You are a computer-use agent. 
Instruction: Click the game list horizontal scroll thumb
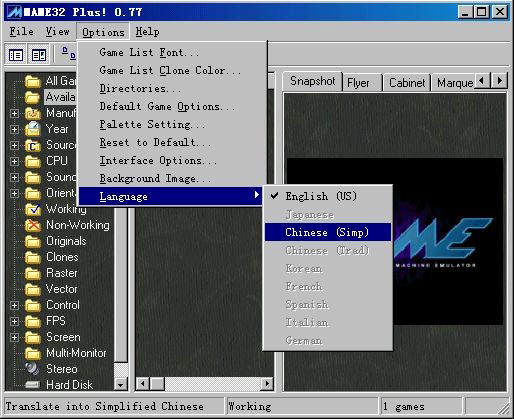(x=157, y=384)
